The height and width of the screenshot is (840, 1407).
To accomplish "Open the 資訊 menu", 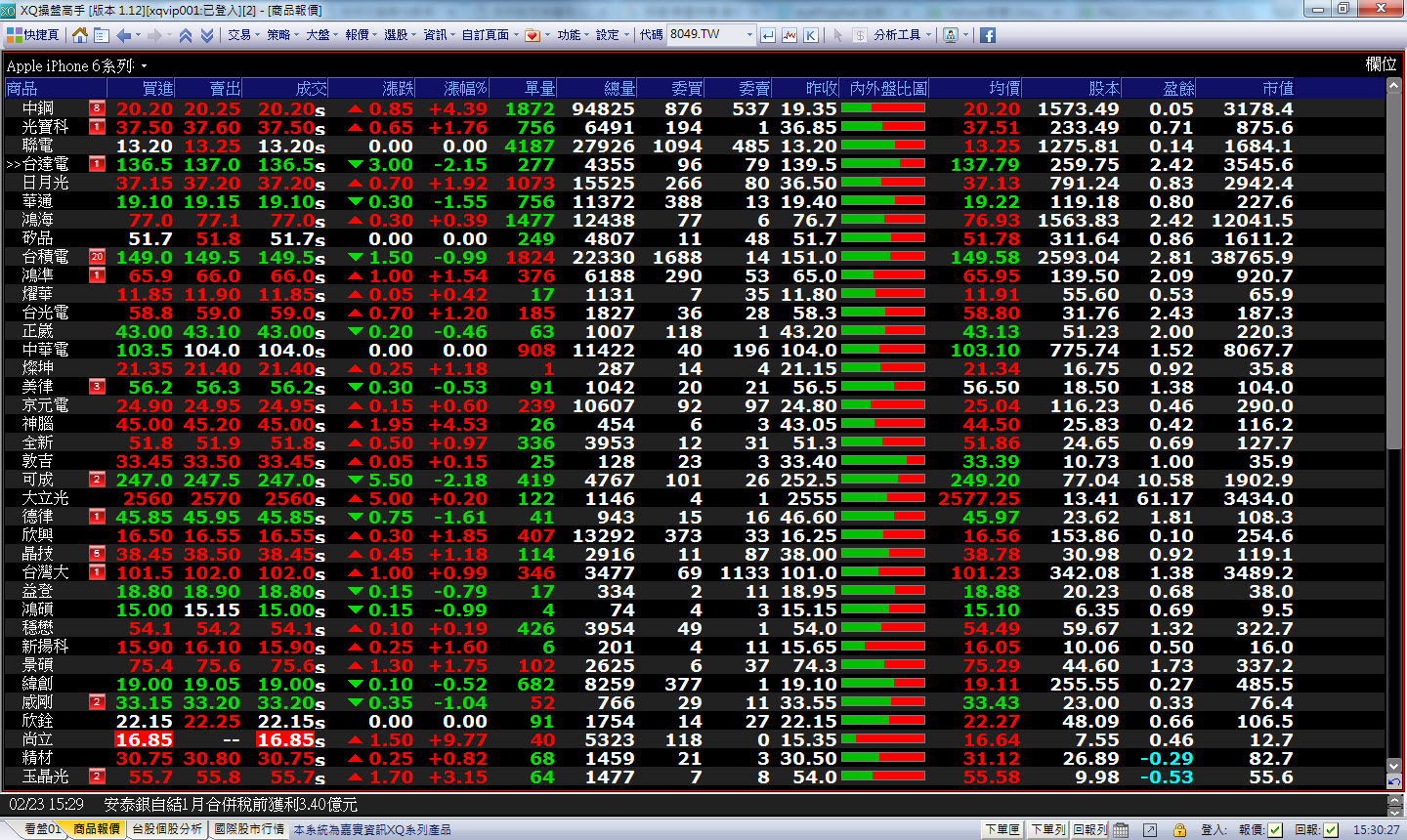I will (x=438, y=35).
